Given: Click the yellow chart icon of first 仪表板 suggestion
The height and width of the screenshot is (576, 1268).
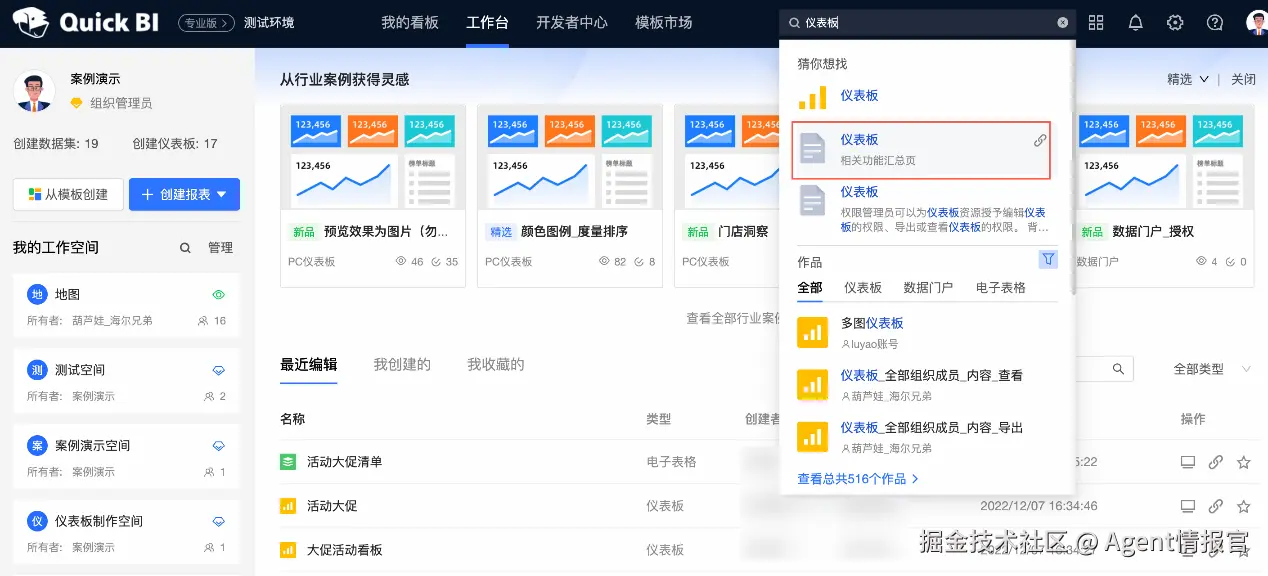Looking at the screenshot, I should click(812, 97).
